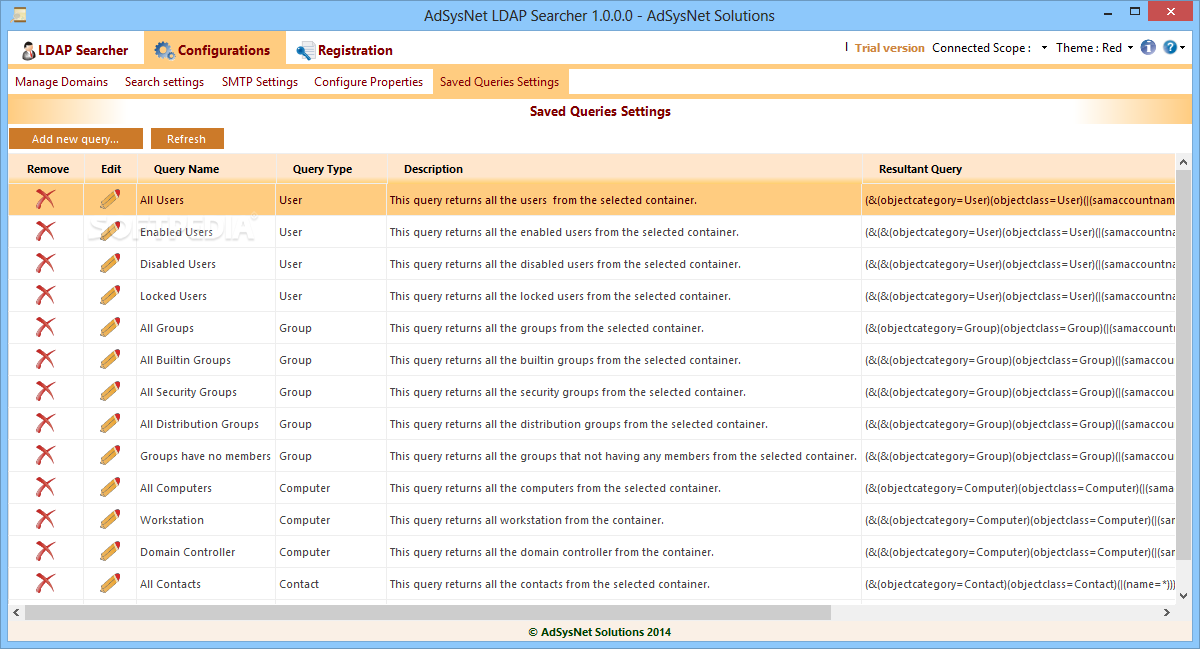This screenshot has height=649, width=1200.
Task: Edit the All Groups query
Action: pos(110,328)
